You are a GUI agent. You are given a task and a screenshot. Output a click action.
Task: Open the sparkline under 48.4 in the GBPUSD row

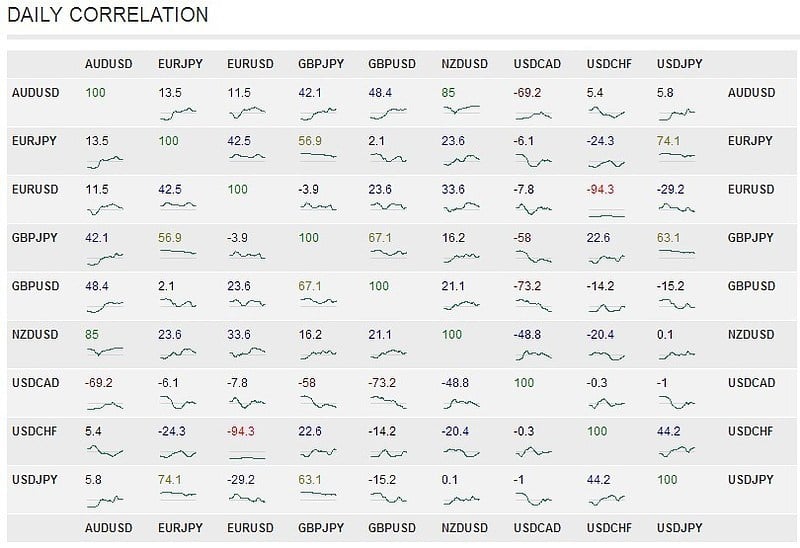(x=104, y=303)
